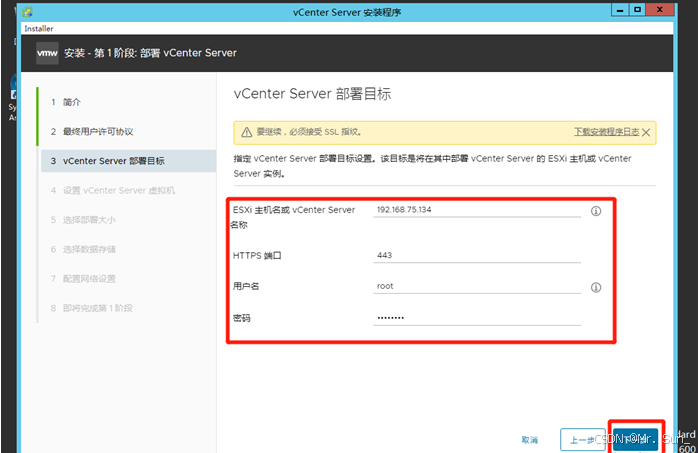
Task: Dismiss the SSL fingerprint warning with the X
Action: (646, 133)
